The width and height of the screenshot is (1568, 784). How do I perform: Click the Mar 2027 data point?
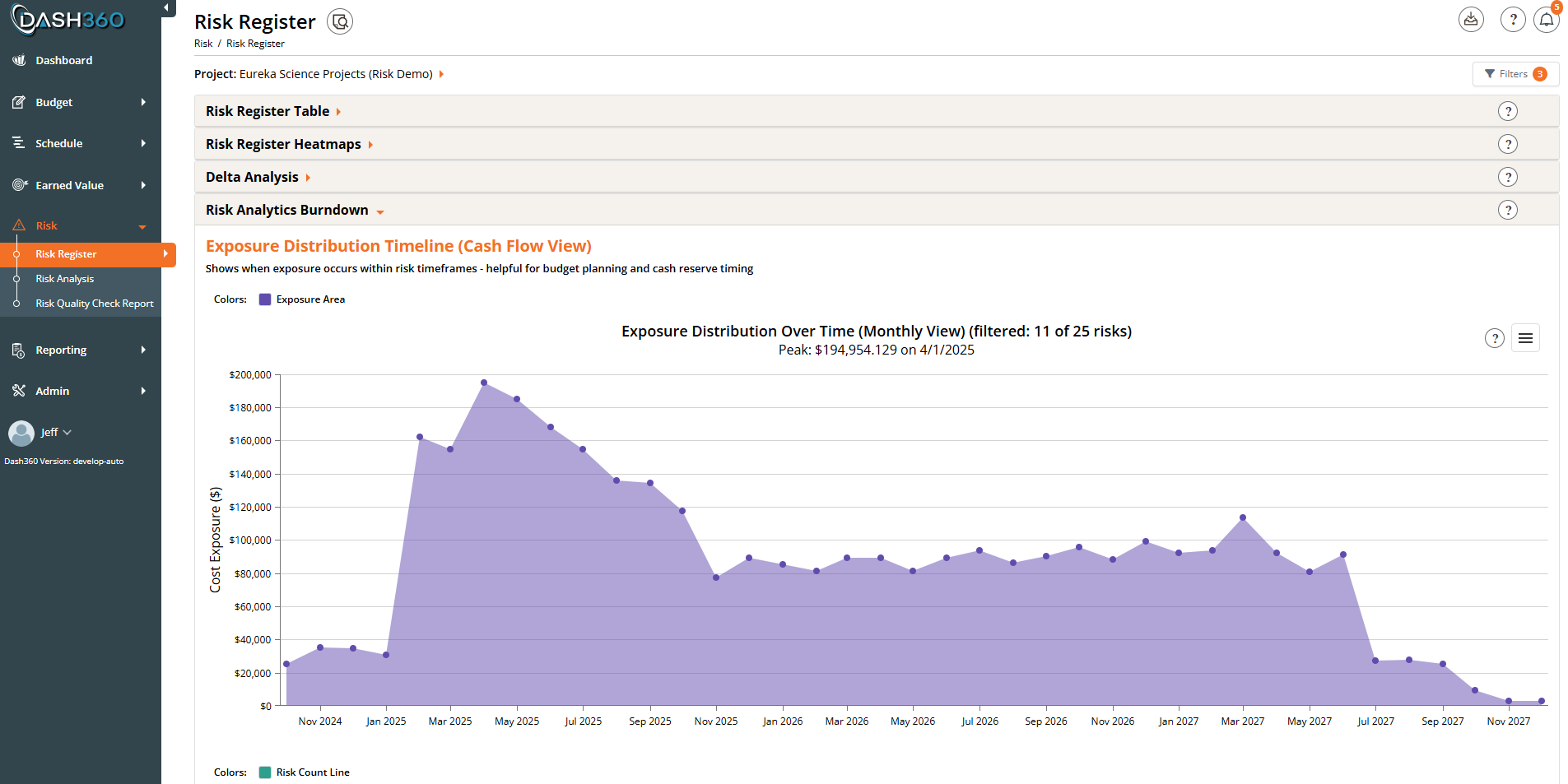pos(1243,517)
